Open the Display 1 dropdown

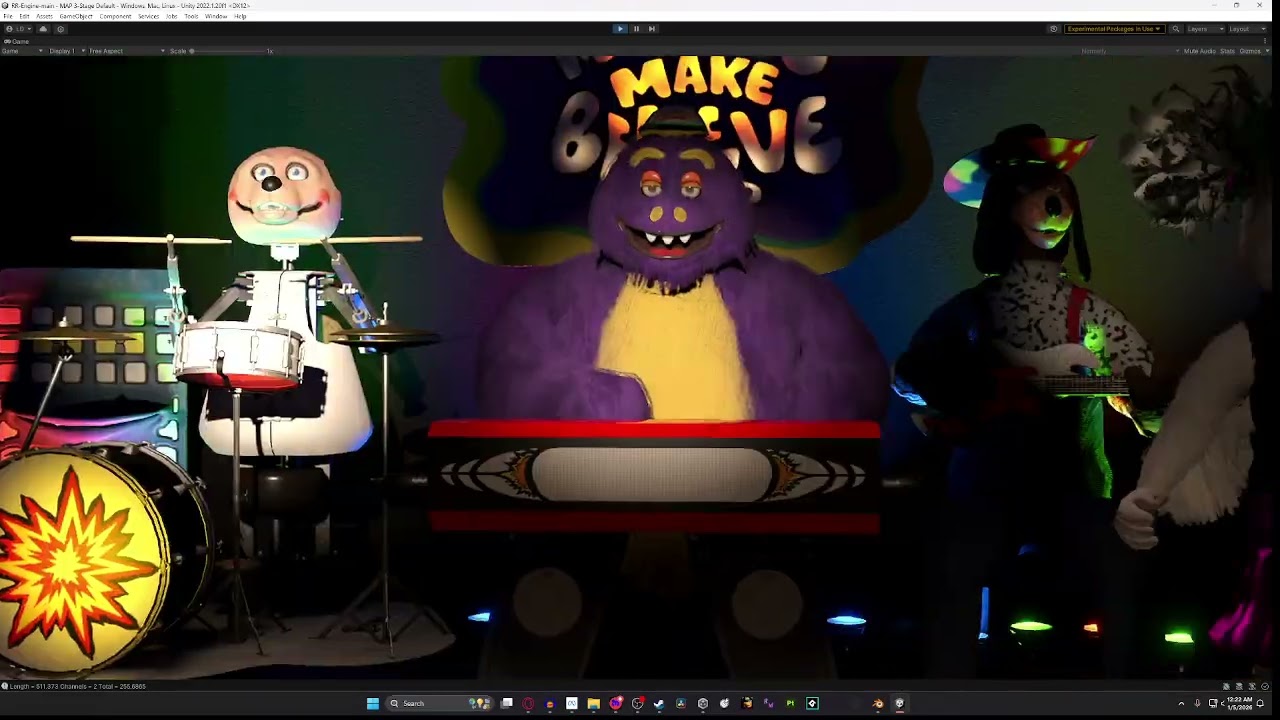tap(67, 51)
